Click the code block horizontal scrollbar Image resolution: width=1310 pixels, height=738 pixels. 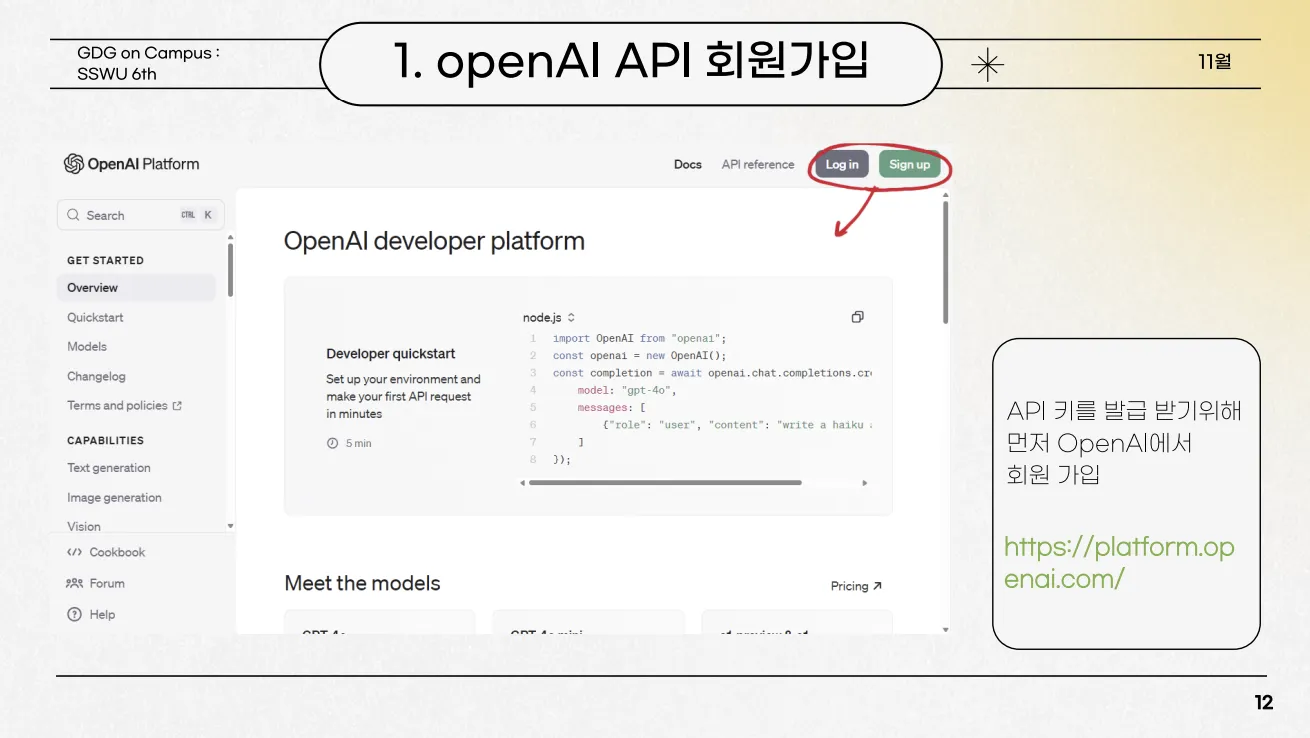pos(665,482)
